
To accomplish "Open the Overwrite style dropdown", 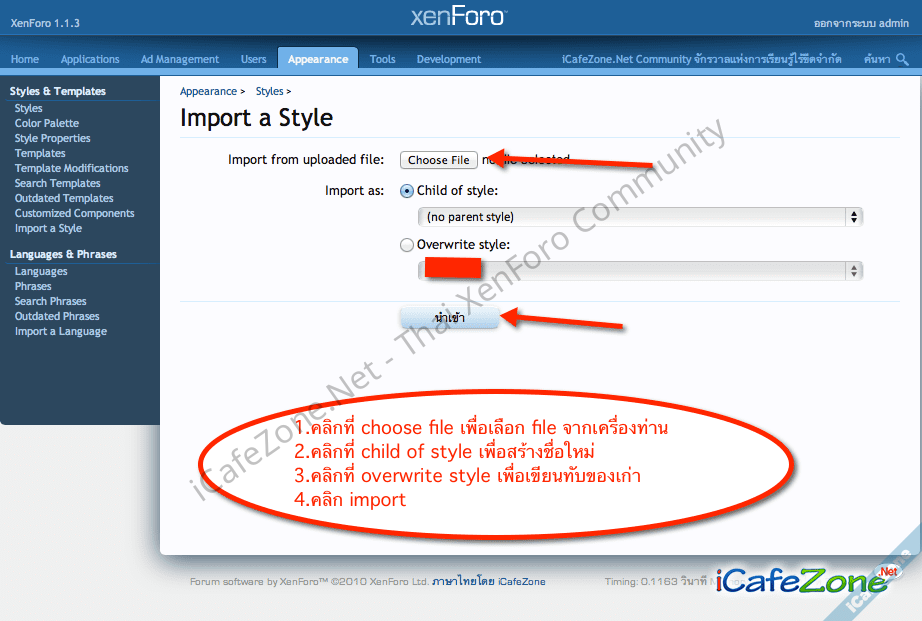I will [x=640, y=271].
